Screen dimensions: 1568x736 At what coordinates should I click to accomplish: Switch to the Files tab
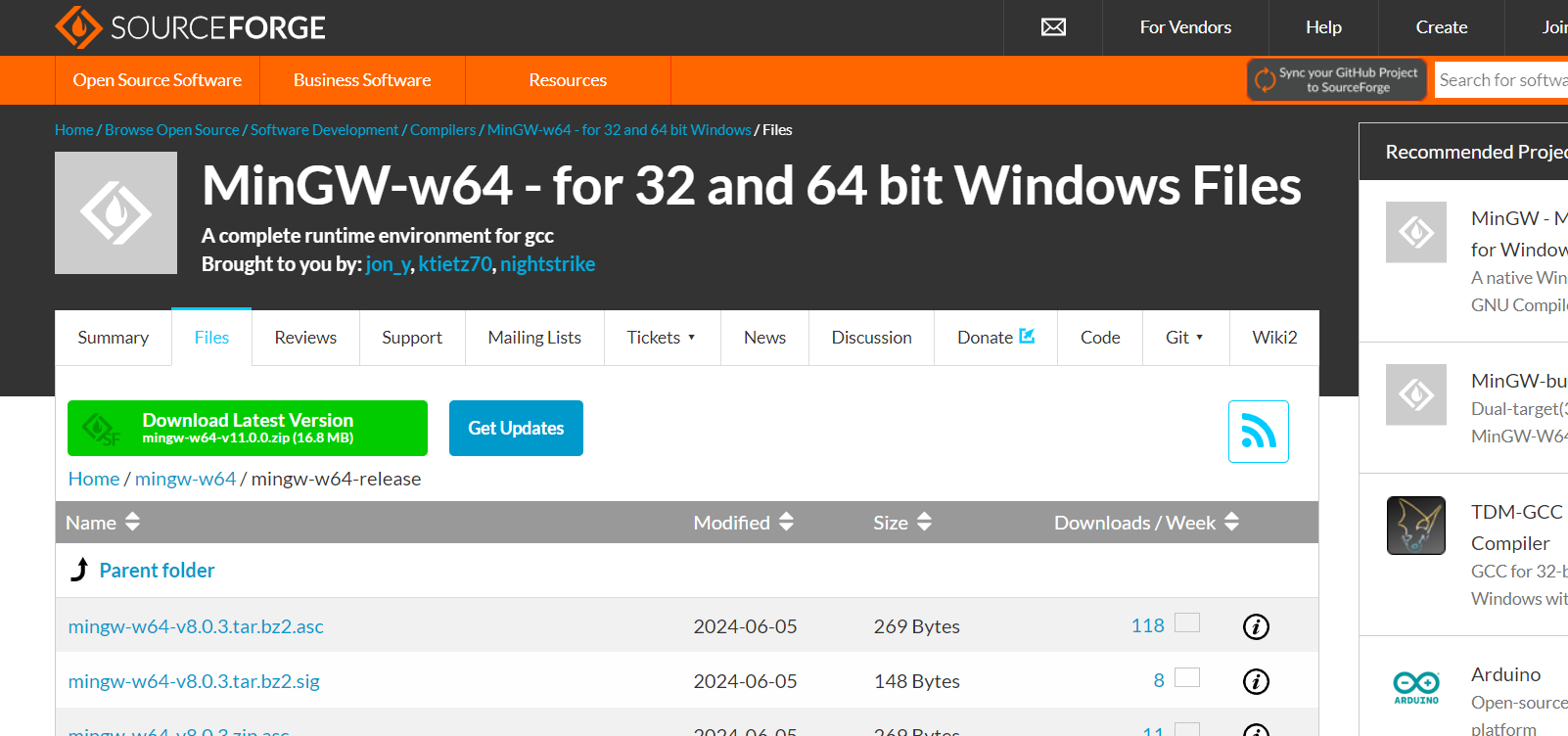211,338
